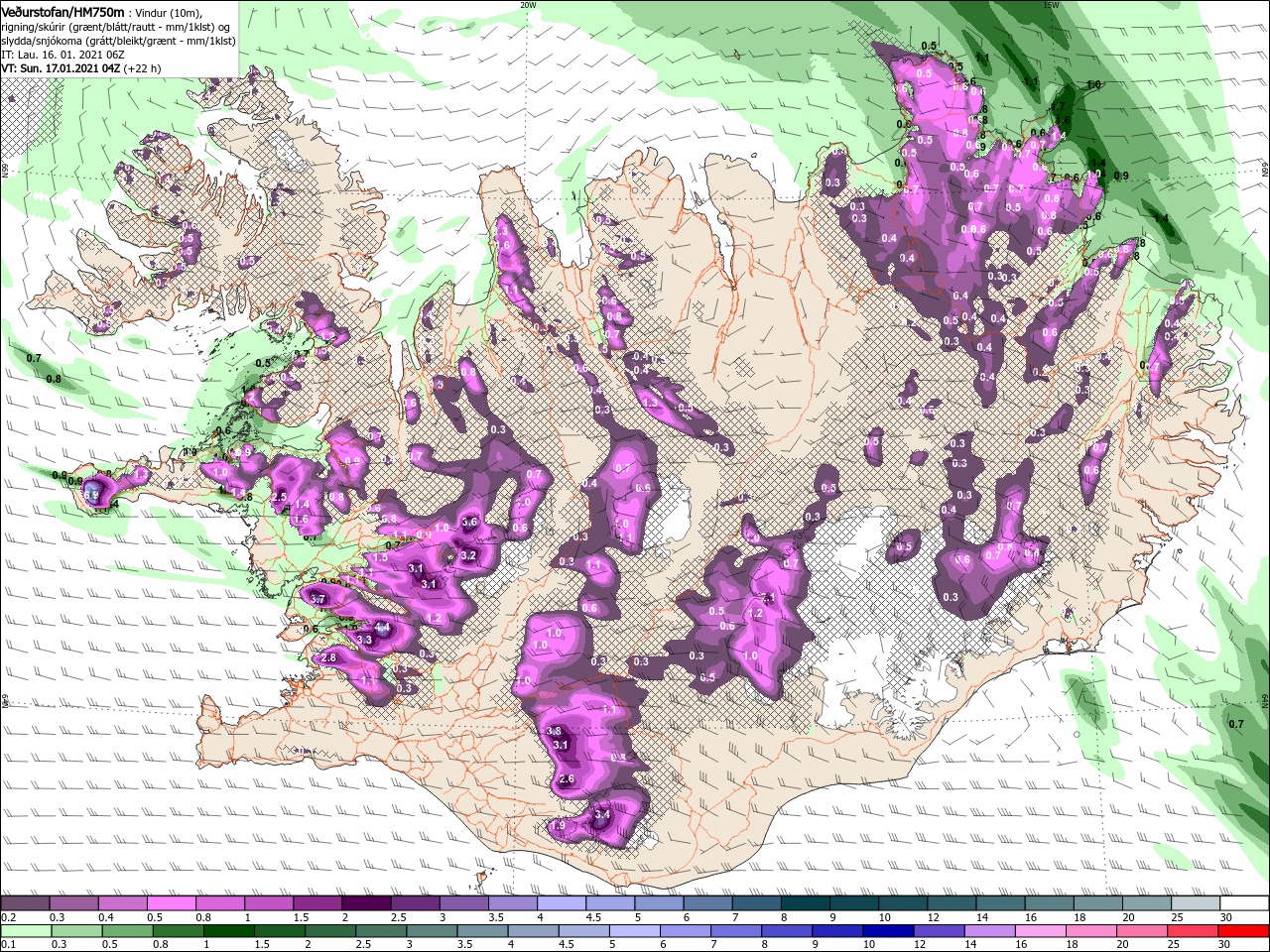
Task: Click the darkest green rain swatch between 1 and 1.5
Action: coord(228,930)
